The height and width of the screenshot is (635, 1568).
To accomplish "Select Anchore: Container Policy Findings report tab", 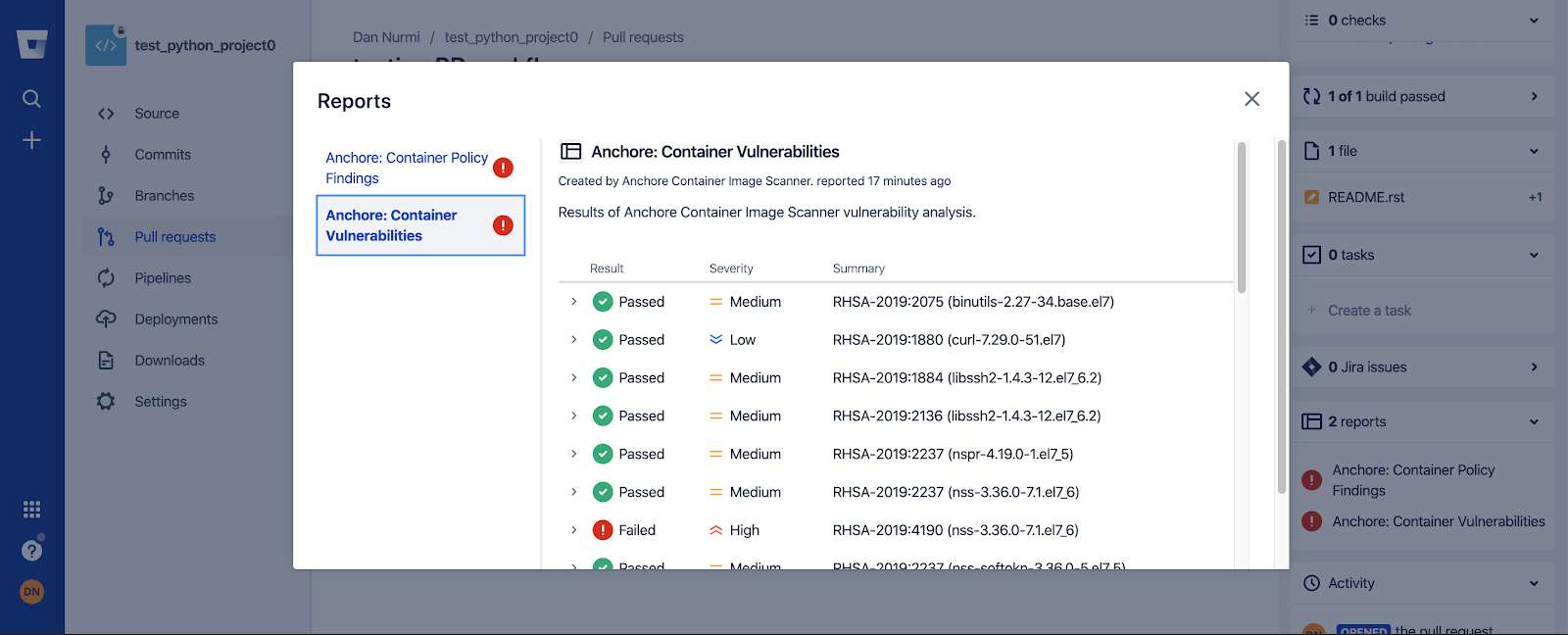I will [420, 168].
